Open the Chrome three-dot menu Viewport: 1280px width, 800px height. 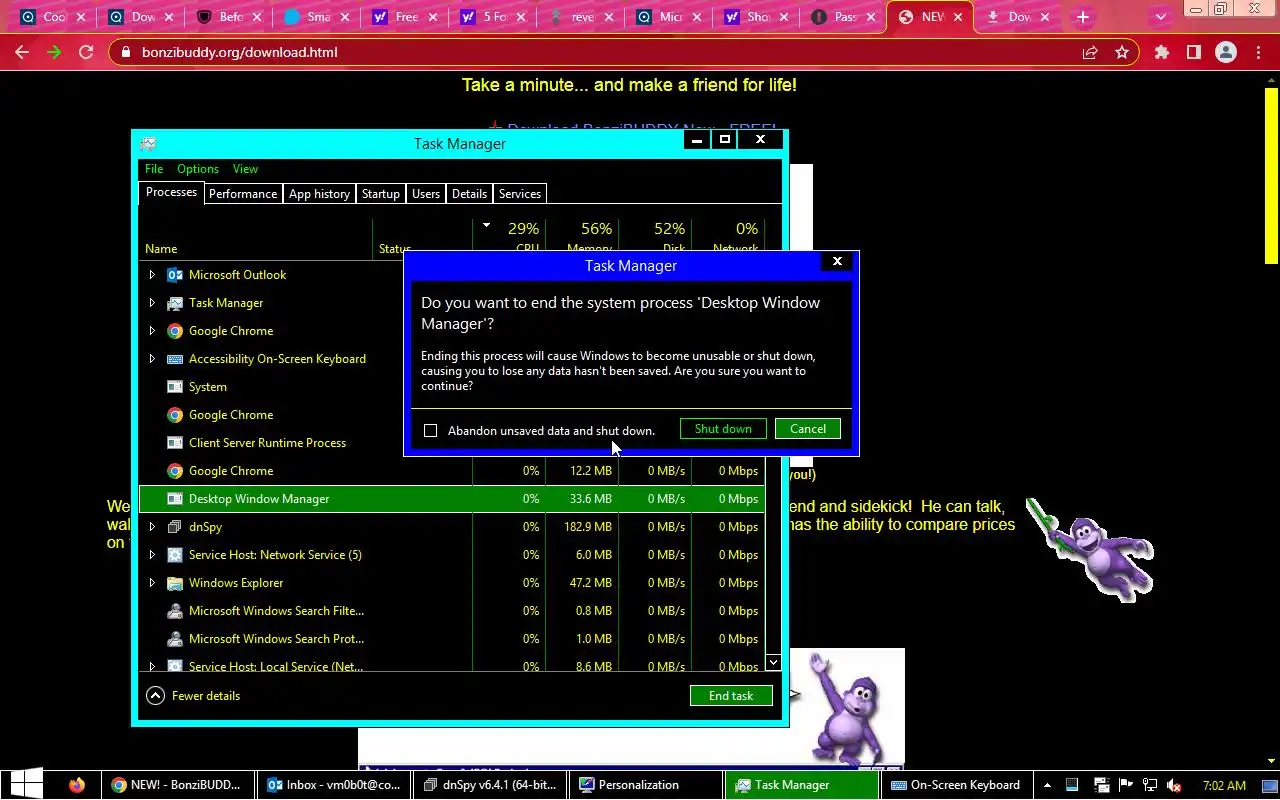point(1258,52)
